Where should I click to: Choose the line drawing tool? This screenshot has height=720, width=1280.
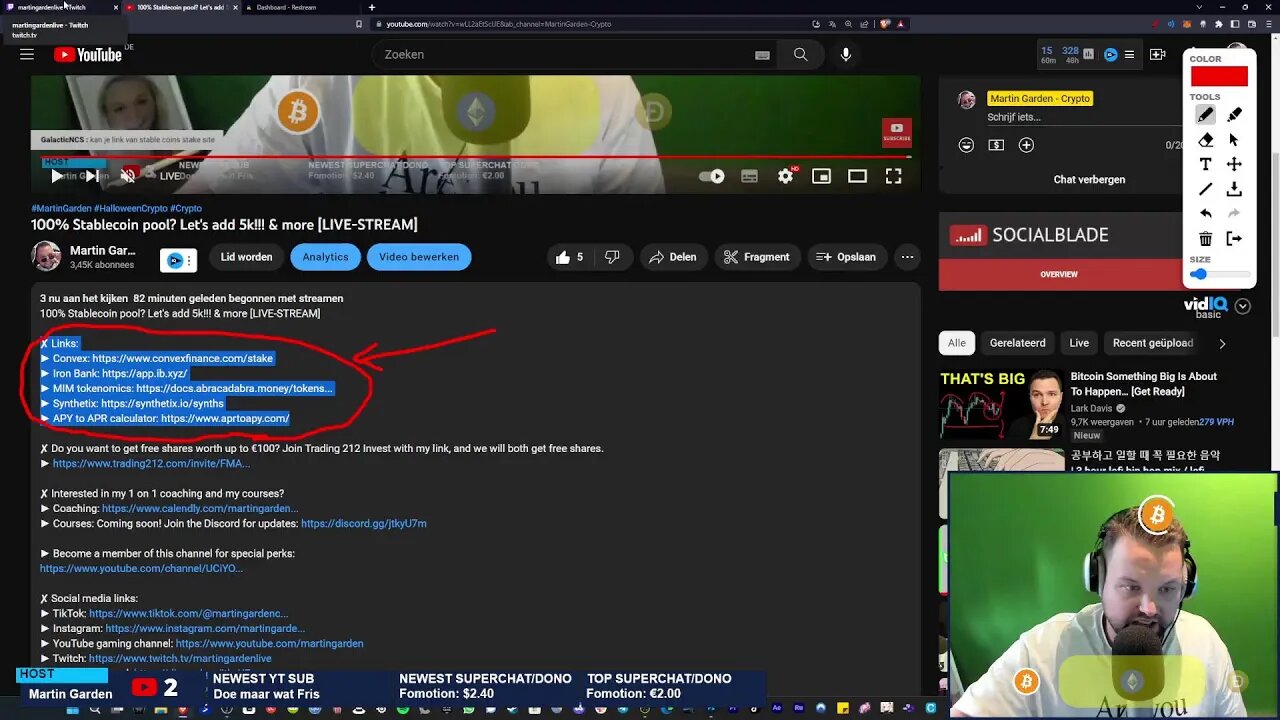point(1206,189)
